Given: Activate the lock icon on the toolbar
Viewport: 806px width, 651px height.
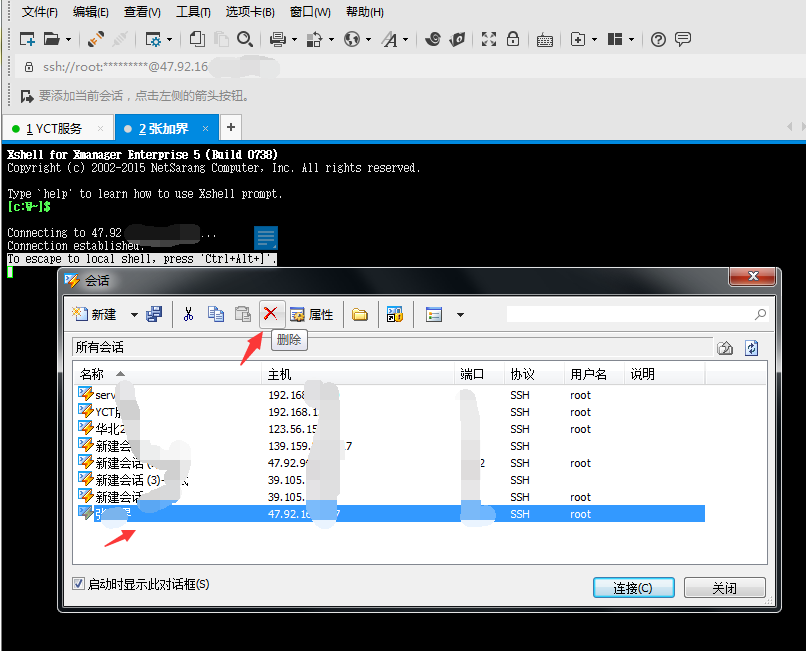Looking at the screenshot, I should (513, 40).
